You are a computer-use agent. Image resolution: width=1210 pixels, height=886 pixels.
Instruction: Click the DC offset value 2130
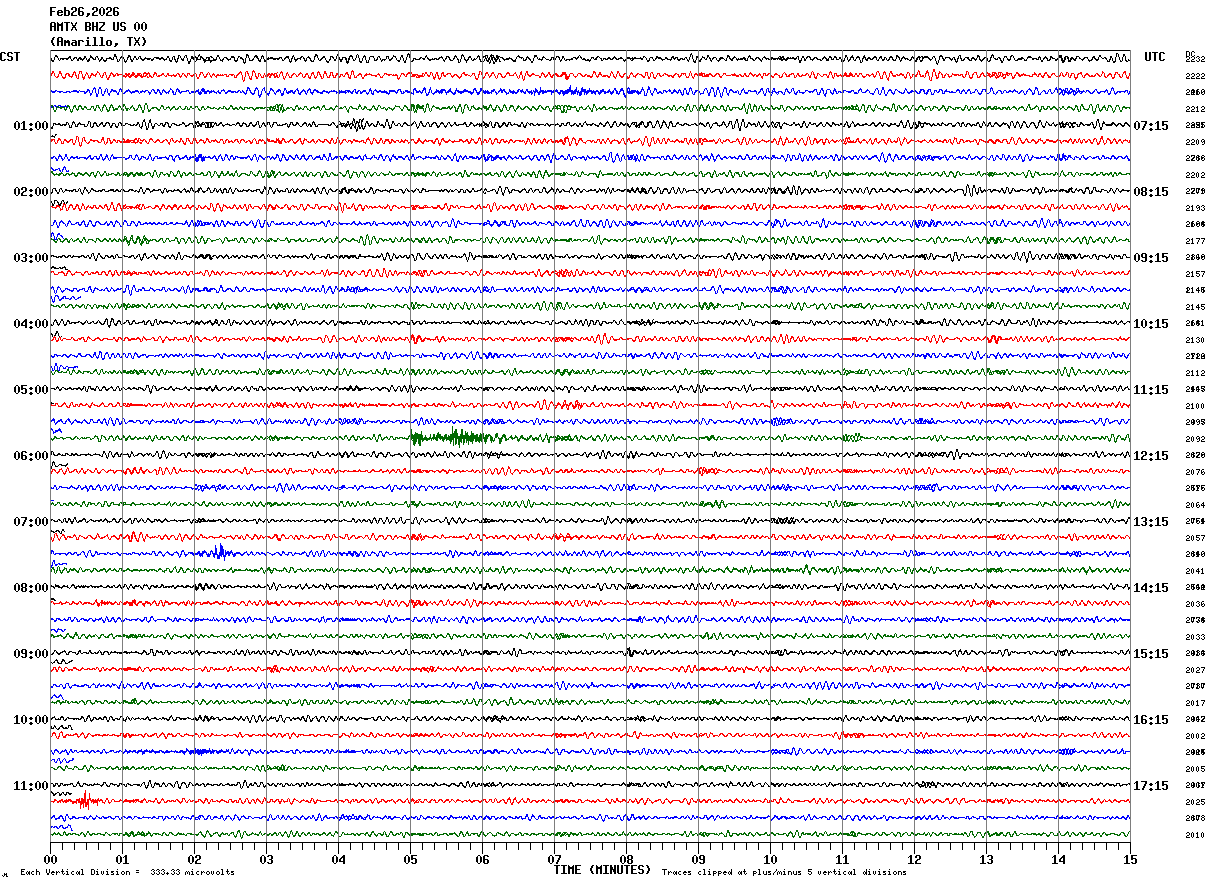[x=1195, y=340]
